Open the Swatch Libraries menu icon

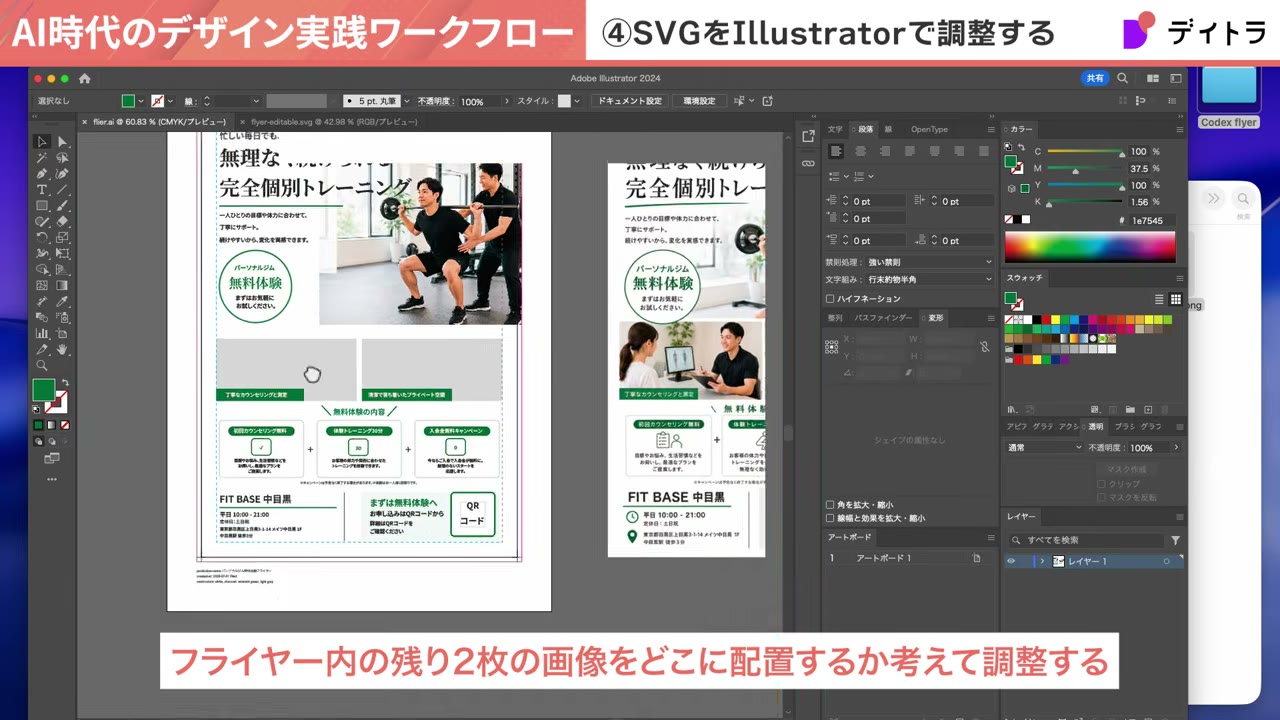[x=1011, y=410]
